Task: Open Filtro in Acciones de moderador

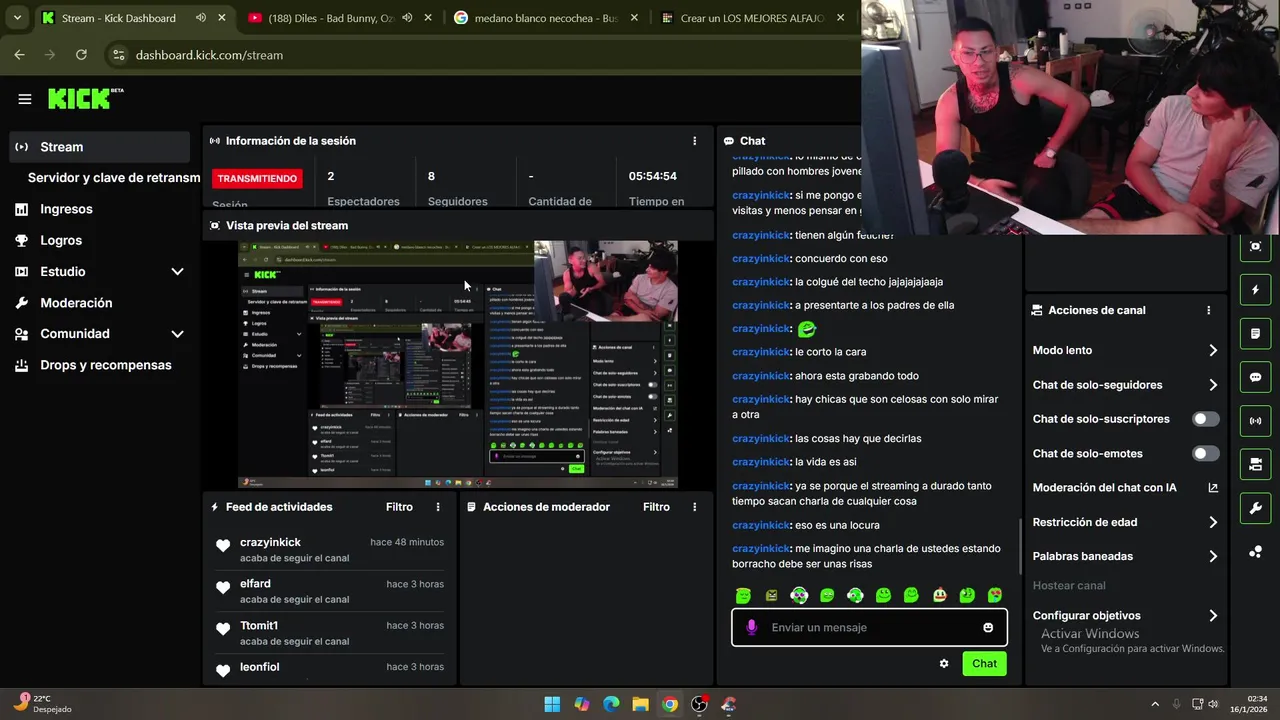Action: click(x=656, y=507)
